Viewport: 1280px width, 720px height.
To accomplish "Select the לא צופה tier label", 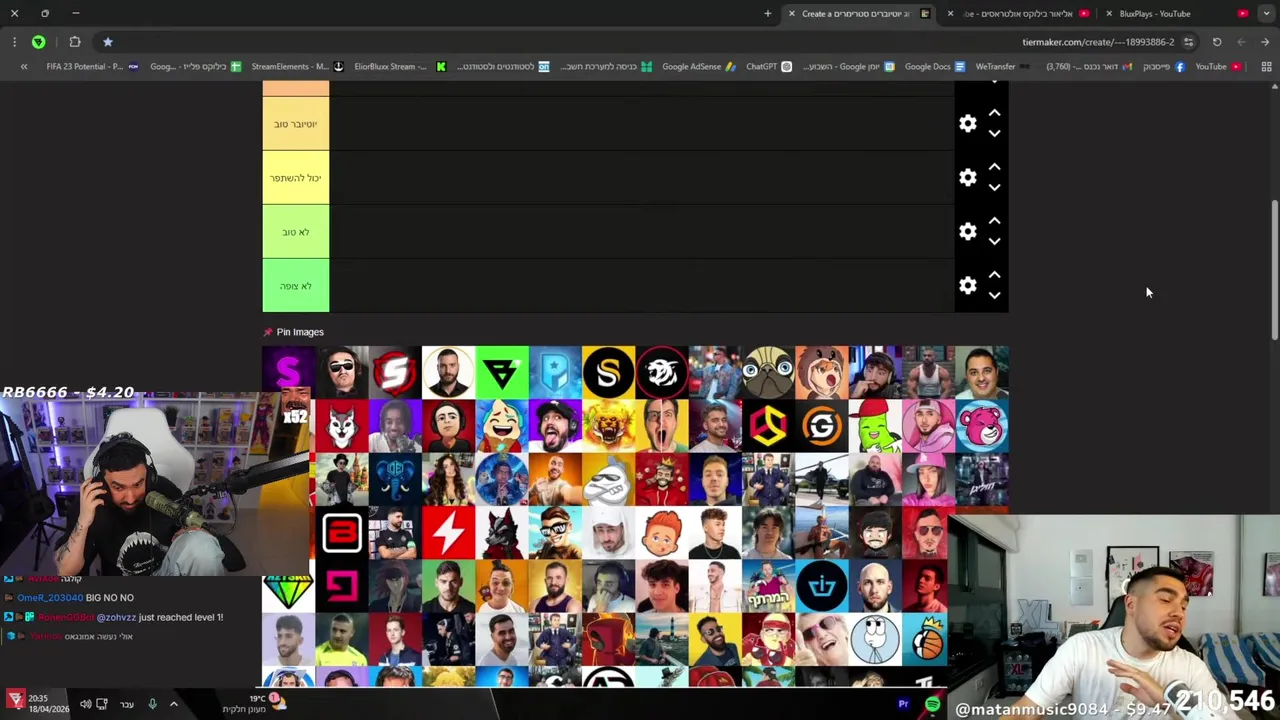I will [295, 286].
